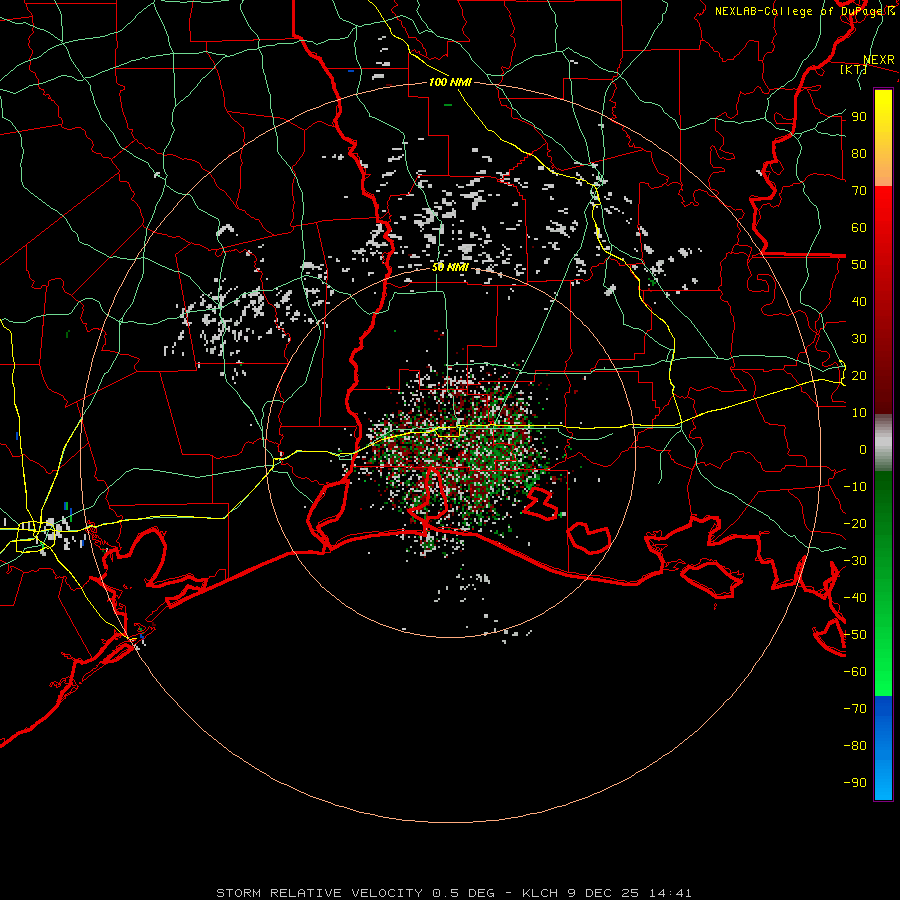Click the 80 value on the velocity scale

[x=859, y=153]
